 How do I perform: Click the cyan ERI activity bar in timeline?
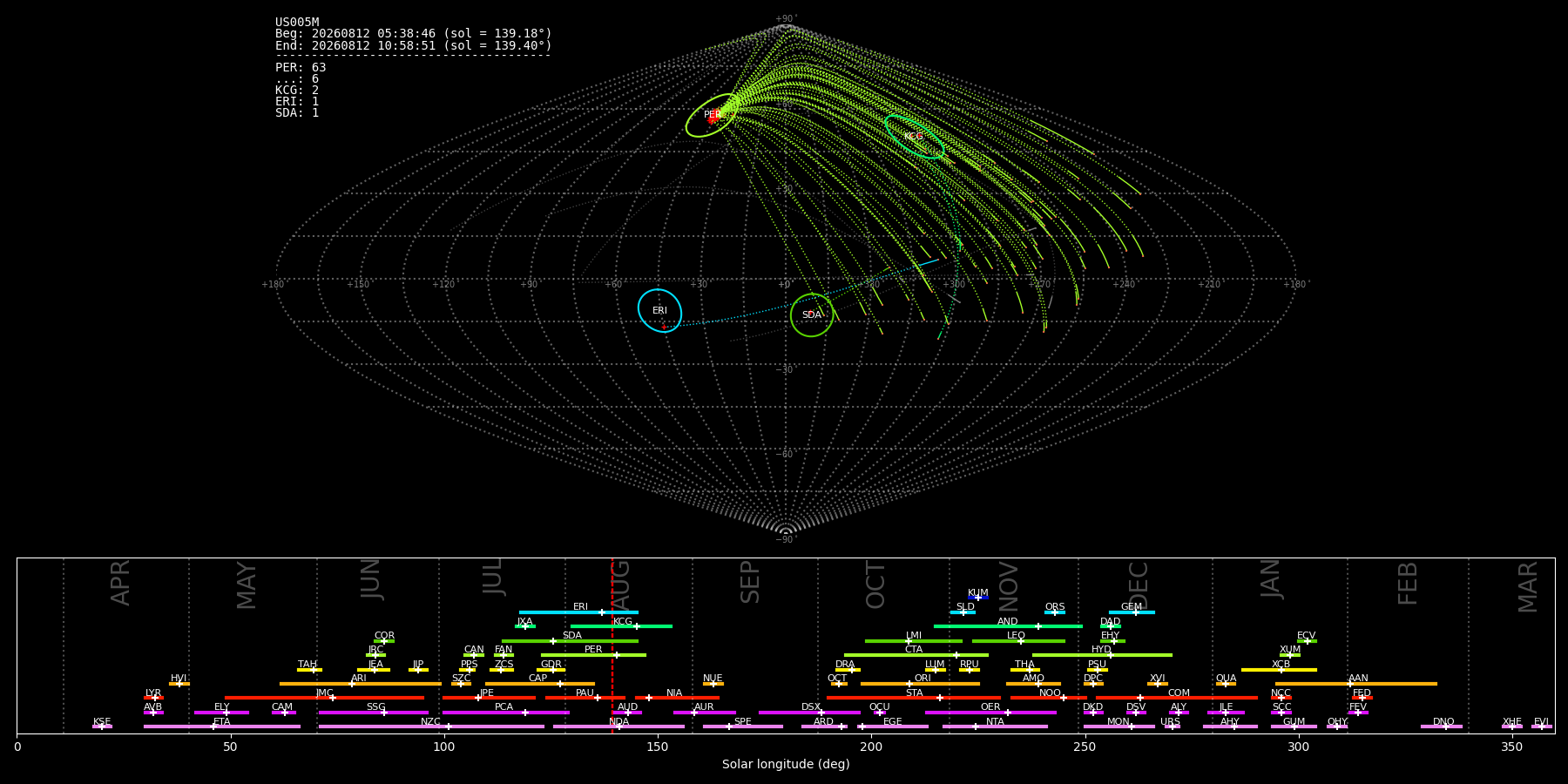578,612
